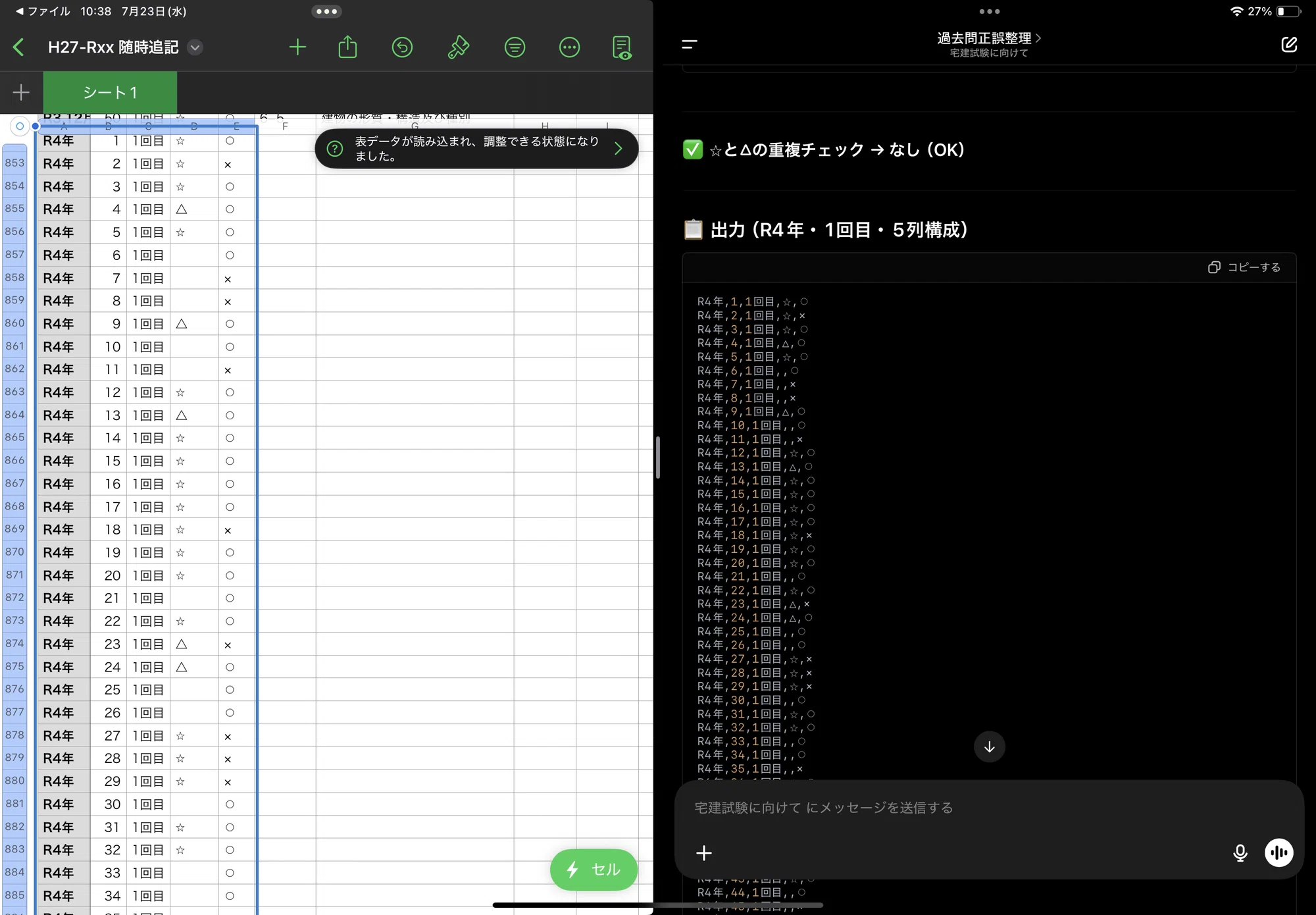Open the H27-Rxx 随時追記 document title dropdown
Image resolution: width=1316 pixels, height=915 pixels.
pyautogui.click(x=195, y=47)
